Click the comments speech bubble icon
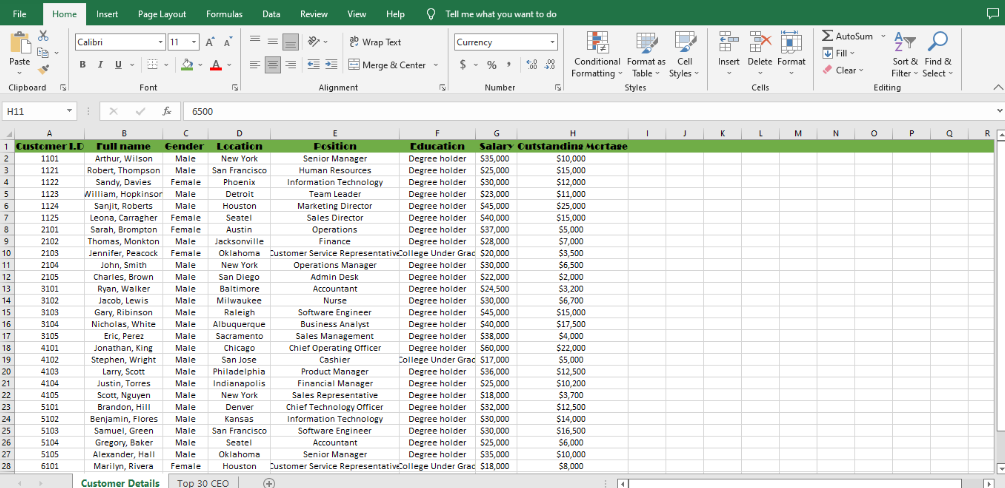The height and width of the screenshot is (488, 1005). pos(992,13)
